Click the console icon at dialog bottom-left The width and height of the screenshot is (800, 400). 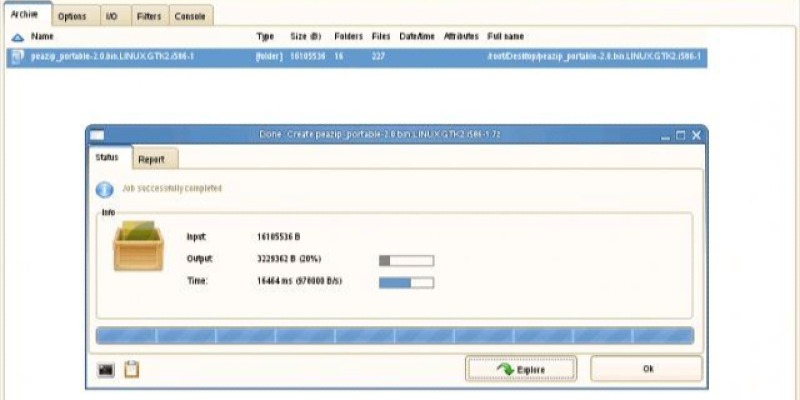(x=105, y=370)
